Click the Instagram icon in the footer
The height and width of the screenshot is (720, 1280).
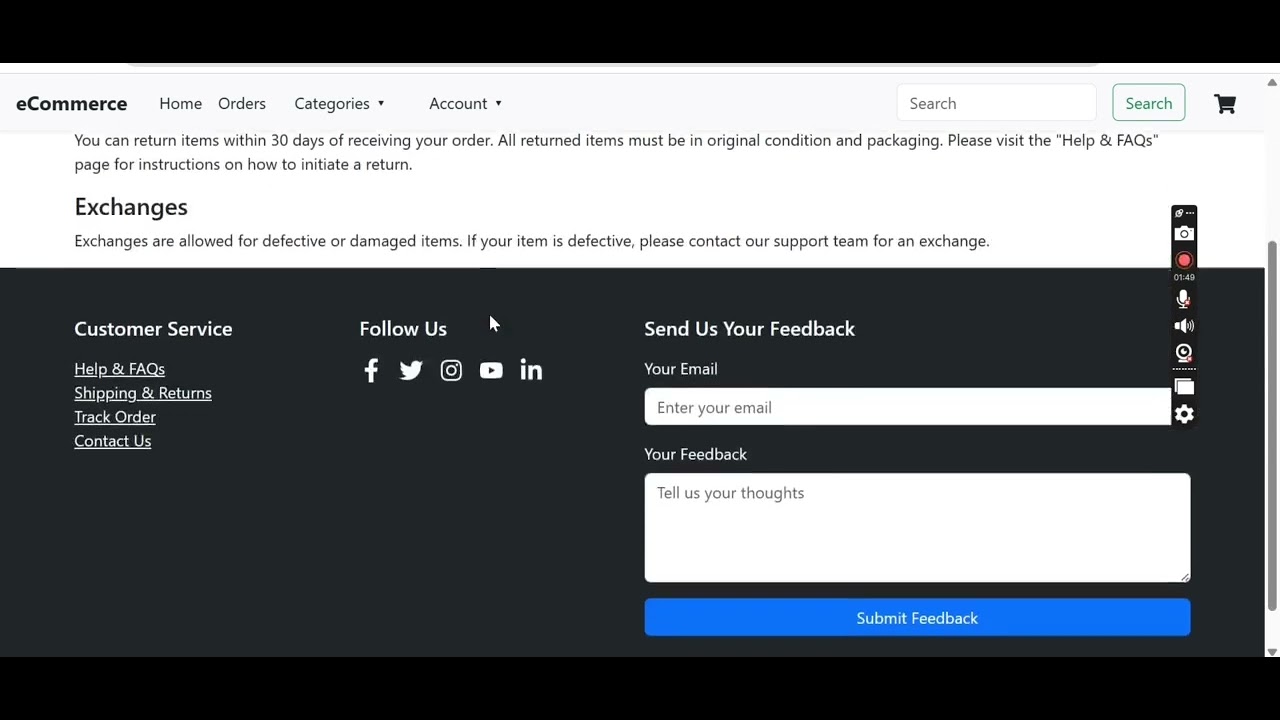451,371
